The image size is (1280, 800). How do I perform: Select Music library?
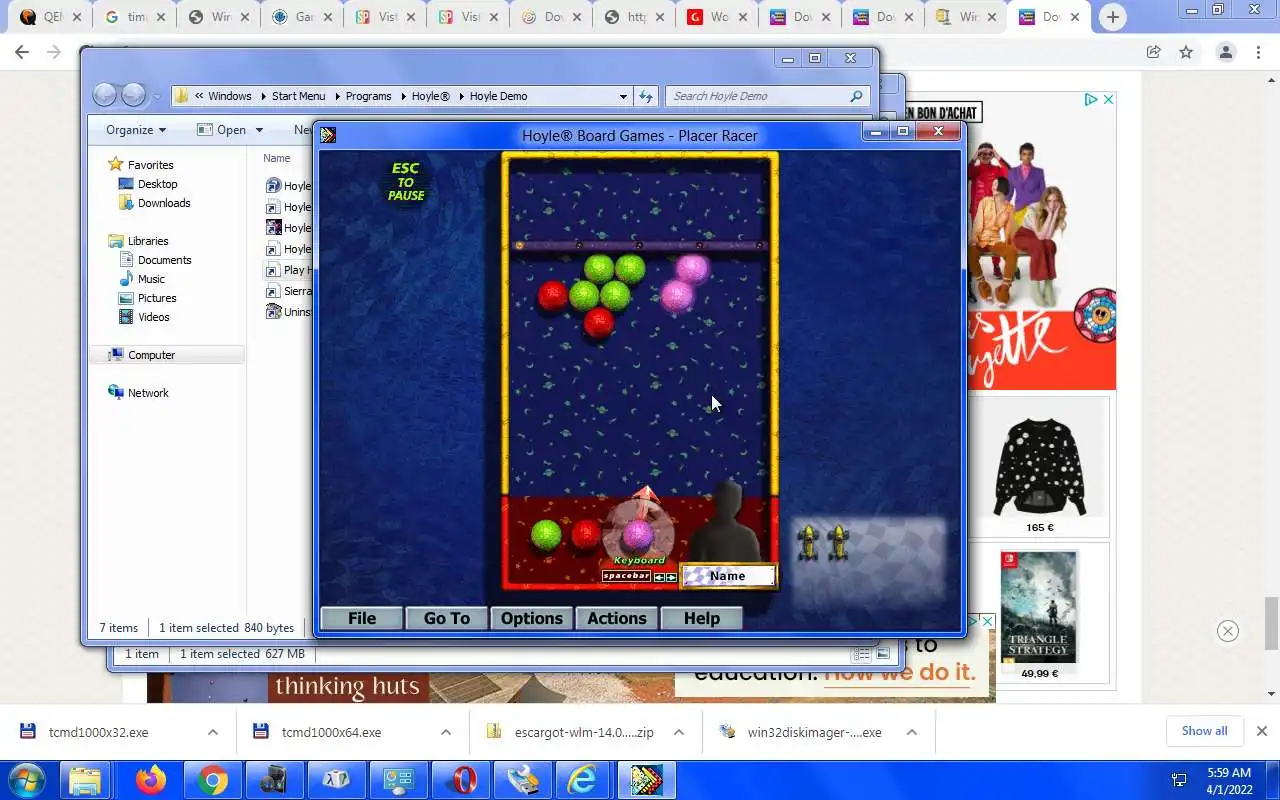151,279
